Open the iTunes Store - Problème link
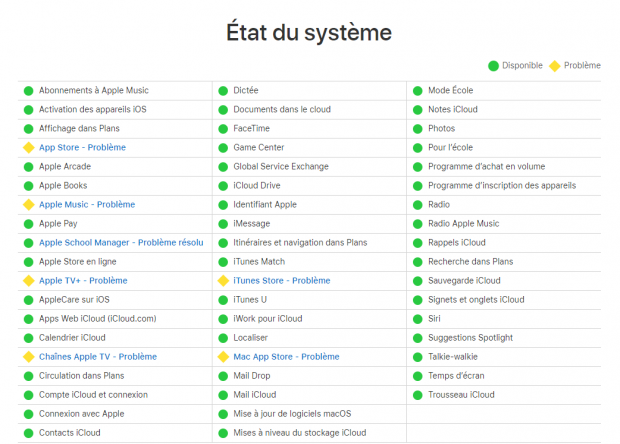Screen dimensions: 620x444 282,280
